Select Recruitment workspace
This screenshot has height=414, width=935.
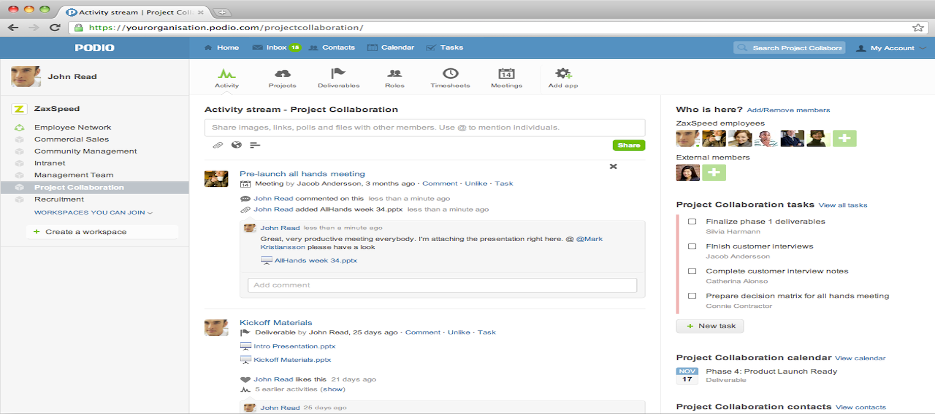point(58,199)
